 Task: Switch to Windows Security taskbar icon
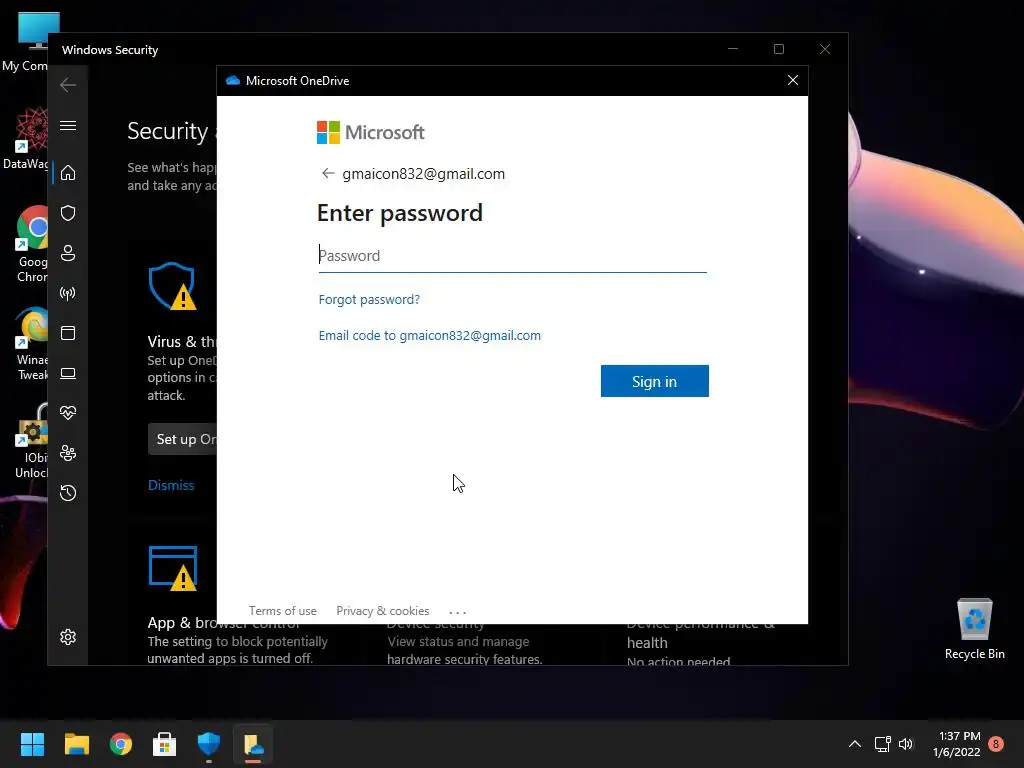coord(209,744)
